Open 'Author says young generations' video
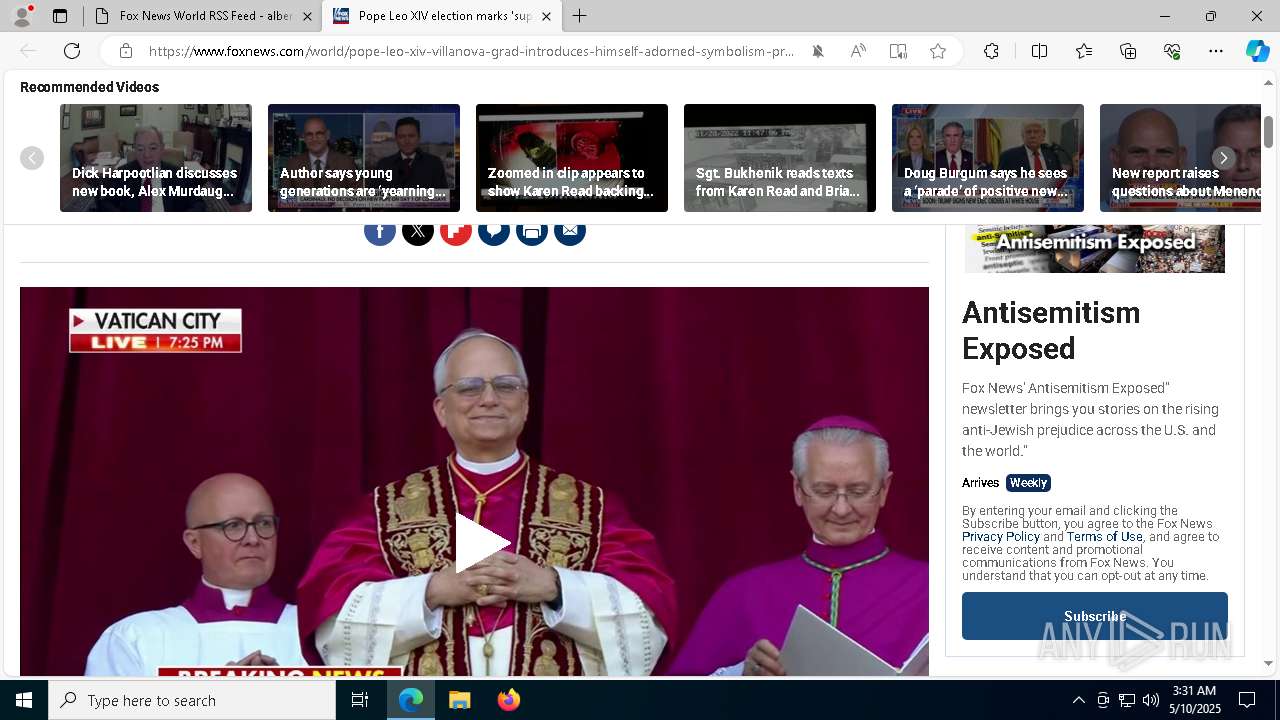Viewport: 1280px width, 720px height. point(364,158)
